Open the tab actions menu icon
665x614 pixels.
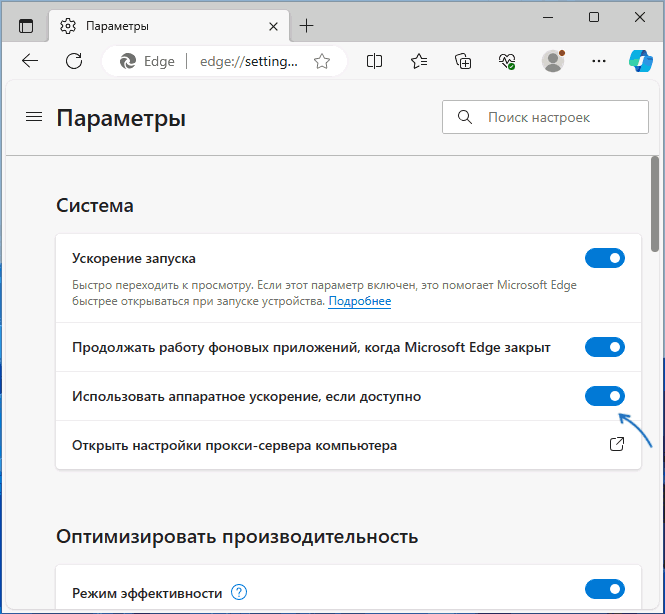click(x=26, y=26)
